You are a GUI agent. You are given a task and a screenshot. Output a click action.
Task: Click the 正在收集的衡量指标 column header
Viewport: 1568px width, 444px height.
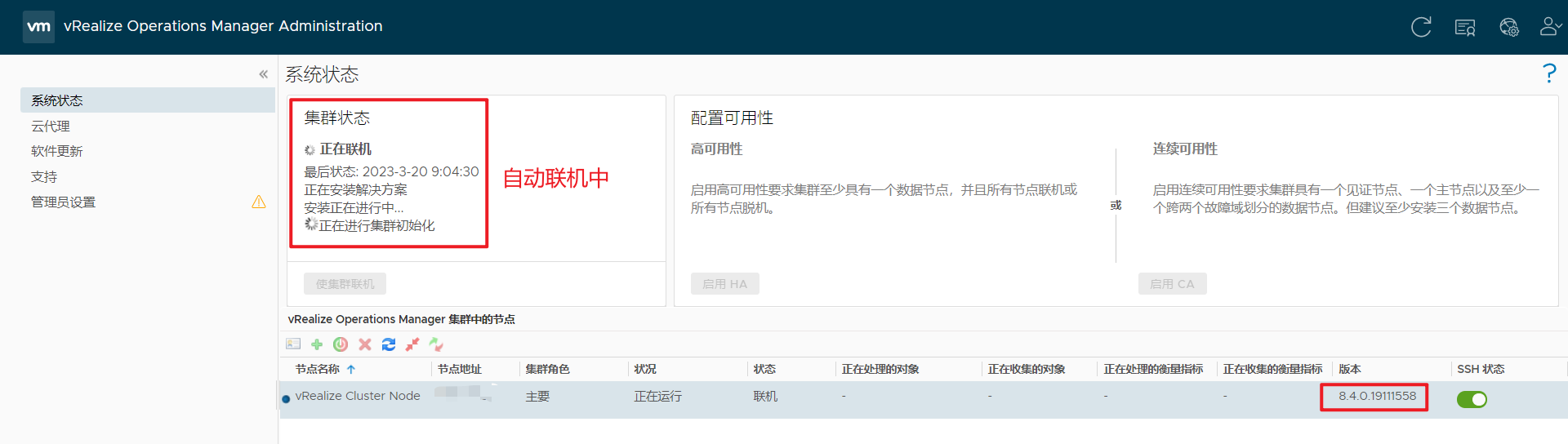(x=1272, y=369)
